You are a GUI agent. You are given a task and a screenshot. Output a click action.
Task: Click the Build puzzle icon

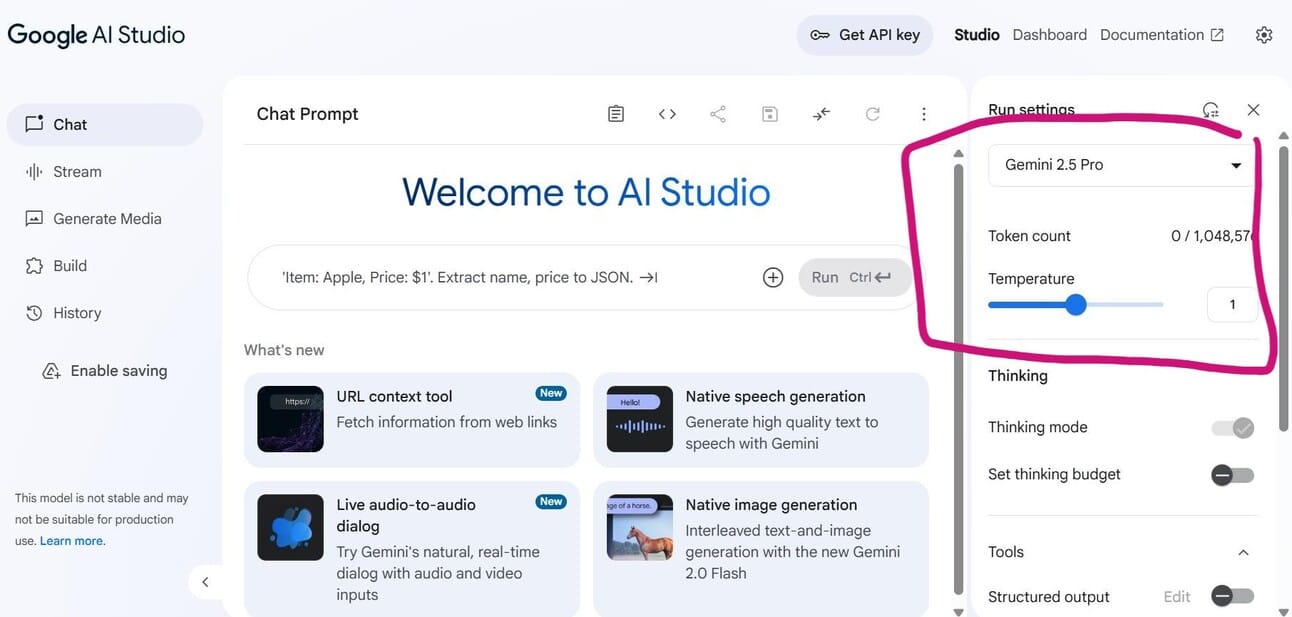click(x=34, y=266)
